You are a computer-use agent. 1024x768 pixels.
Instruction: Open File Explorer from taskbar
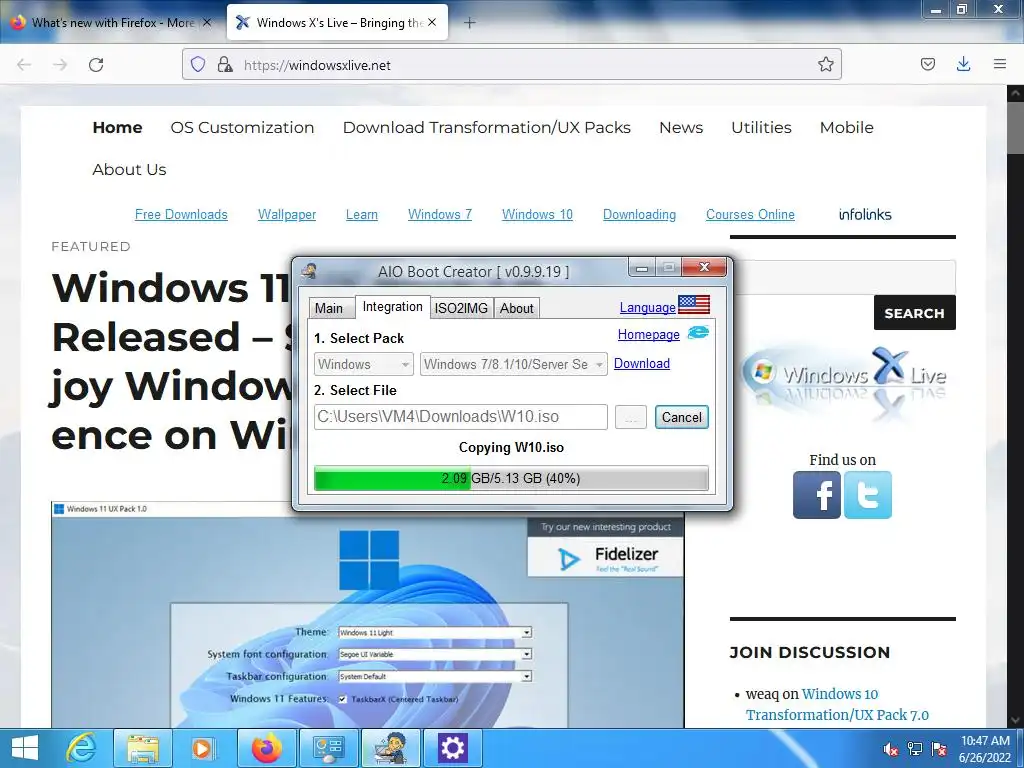(x=142, y=748)
